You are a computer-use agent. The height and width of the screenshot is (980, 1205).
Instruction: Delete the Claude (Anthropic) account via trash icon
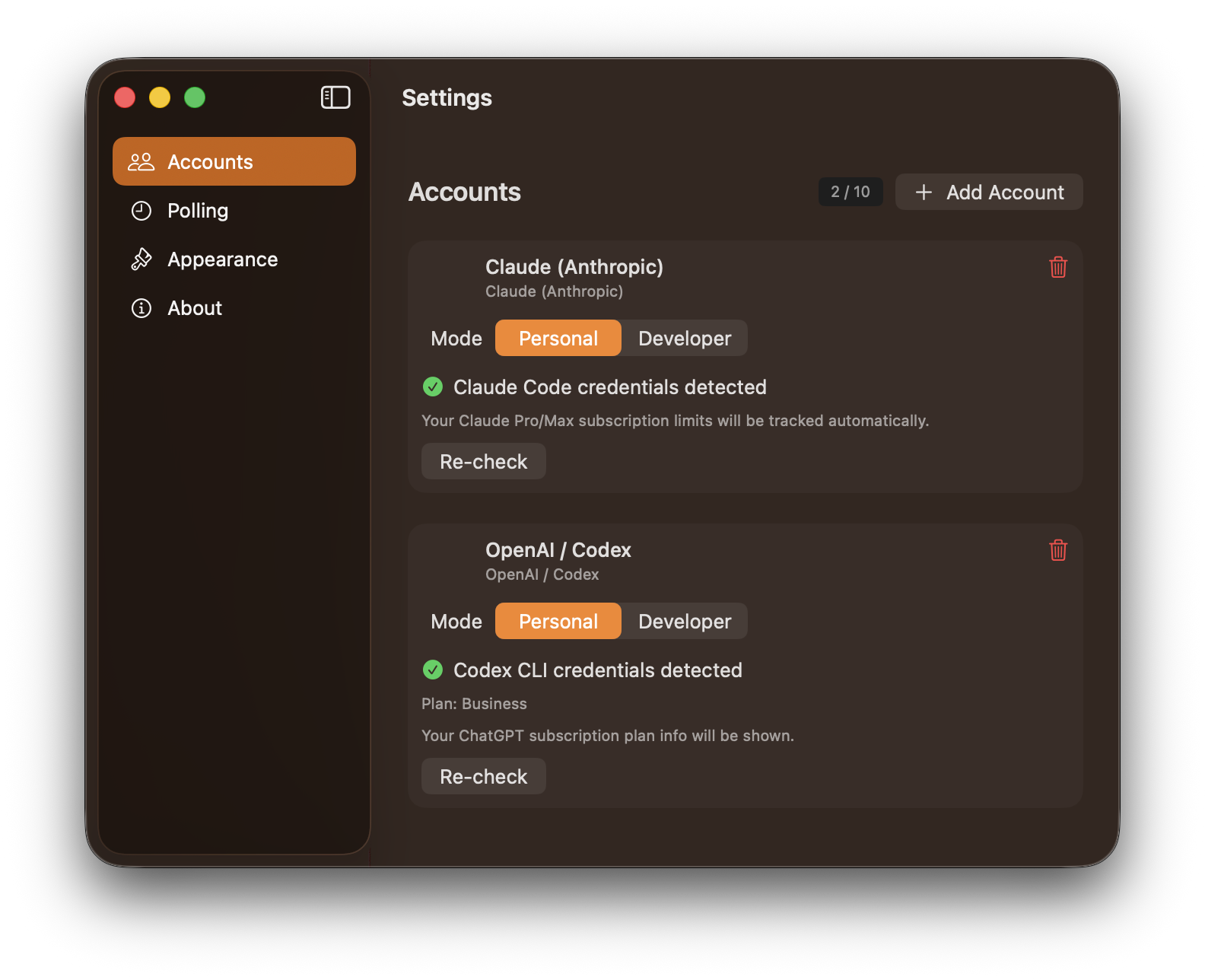[x=1058, y=267]
